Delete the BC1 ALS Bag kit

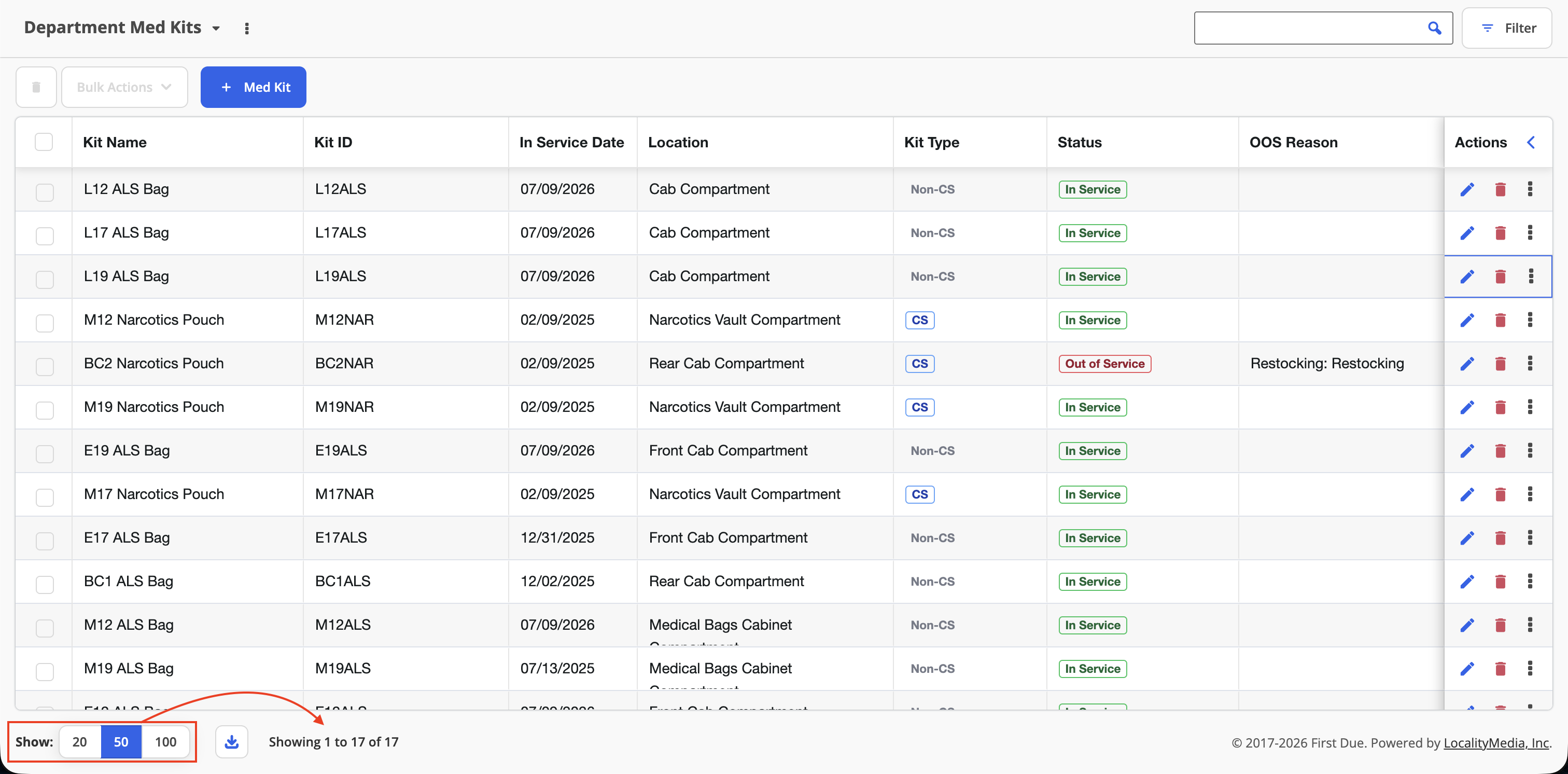click(1501, 582)
